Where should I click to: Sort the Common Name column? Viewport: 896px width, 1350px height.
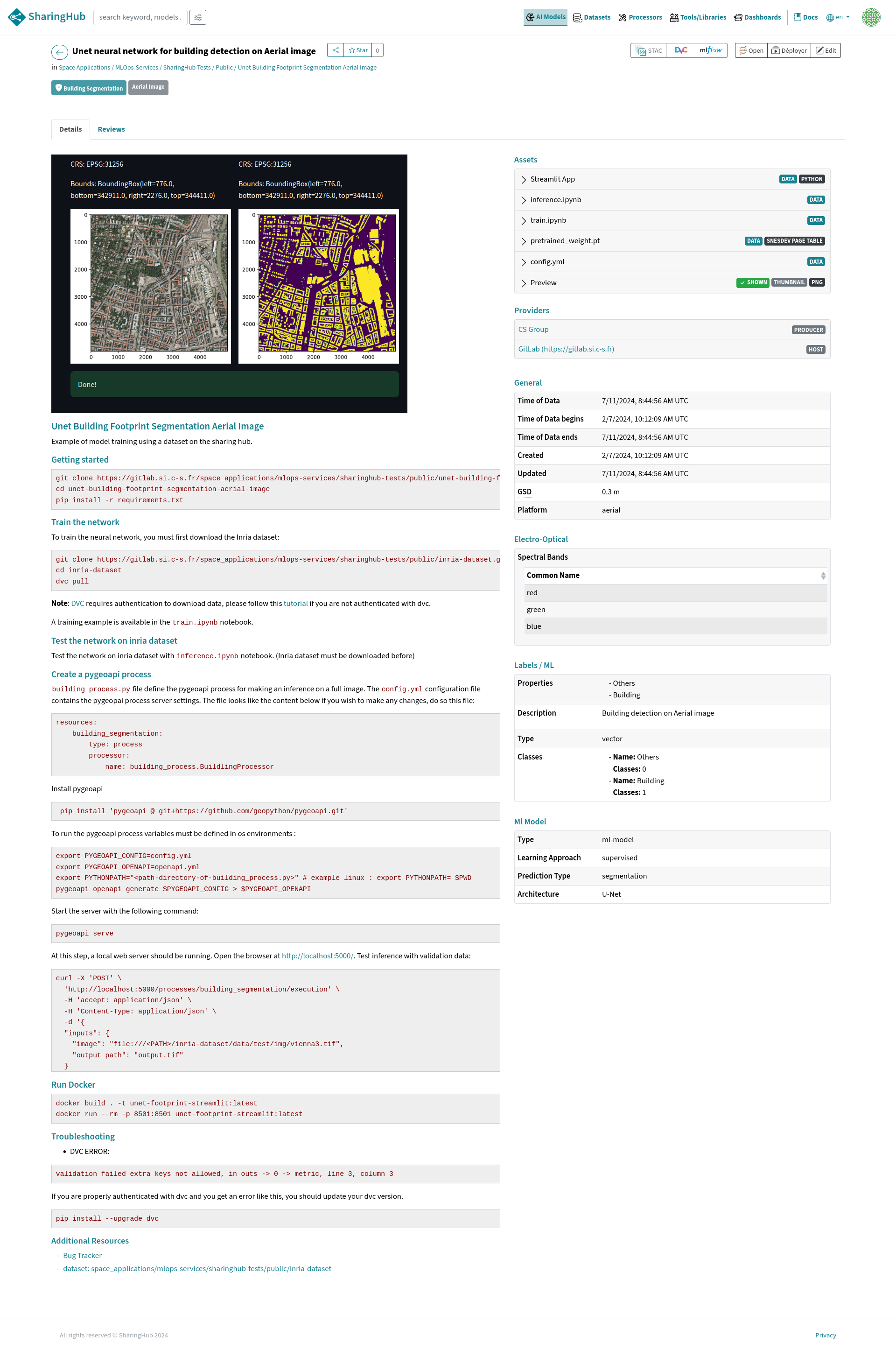[675, 576]
